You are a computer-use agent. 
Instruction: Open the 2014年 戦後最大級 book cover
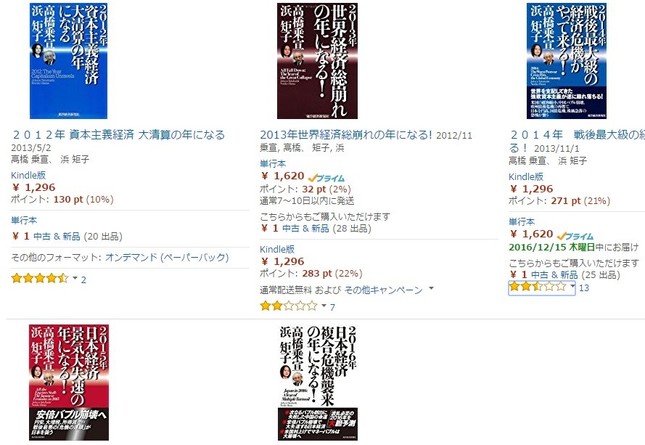click(x=566, y=61)
